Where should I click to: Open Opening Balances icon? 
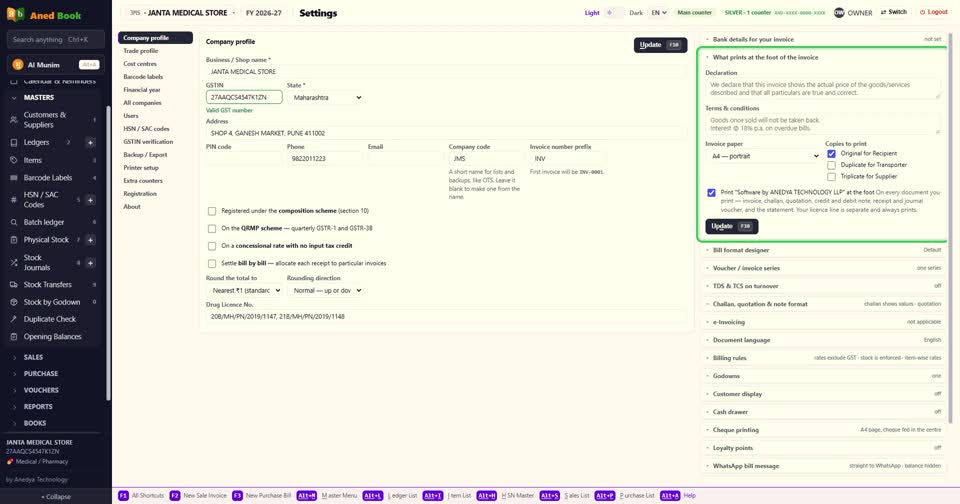[13, 337]
